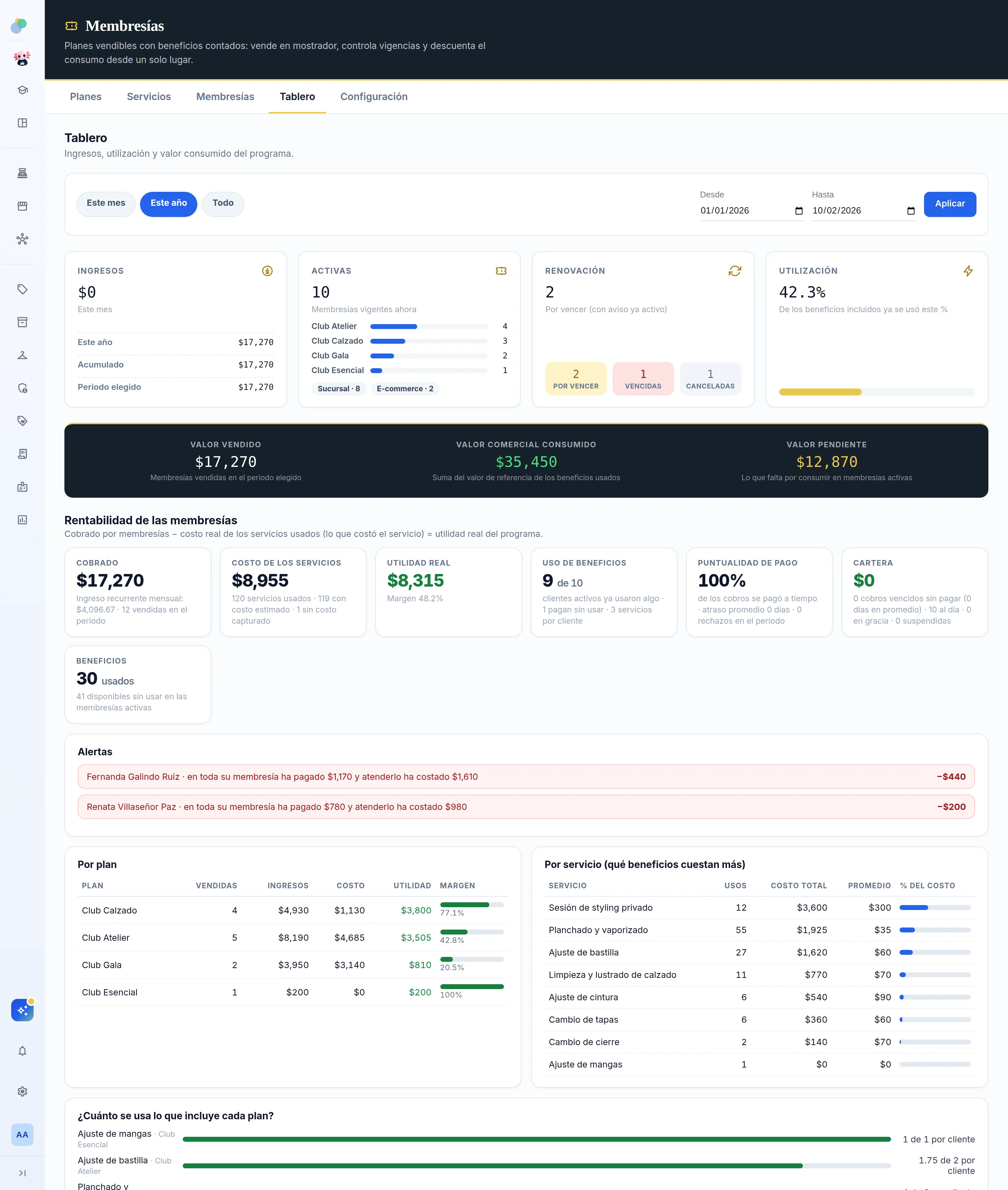1008x1190 pixels.
Task: Click the yellow Utilización progress bar
Action: coord(876,392)
